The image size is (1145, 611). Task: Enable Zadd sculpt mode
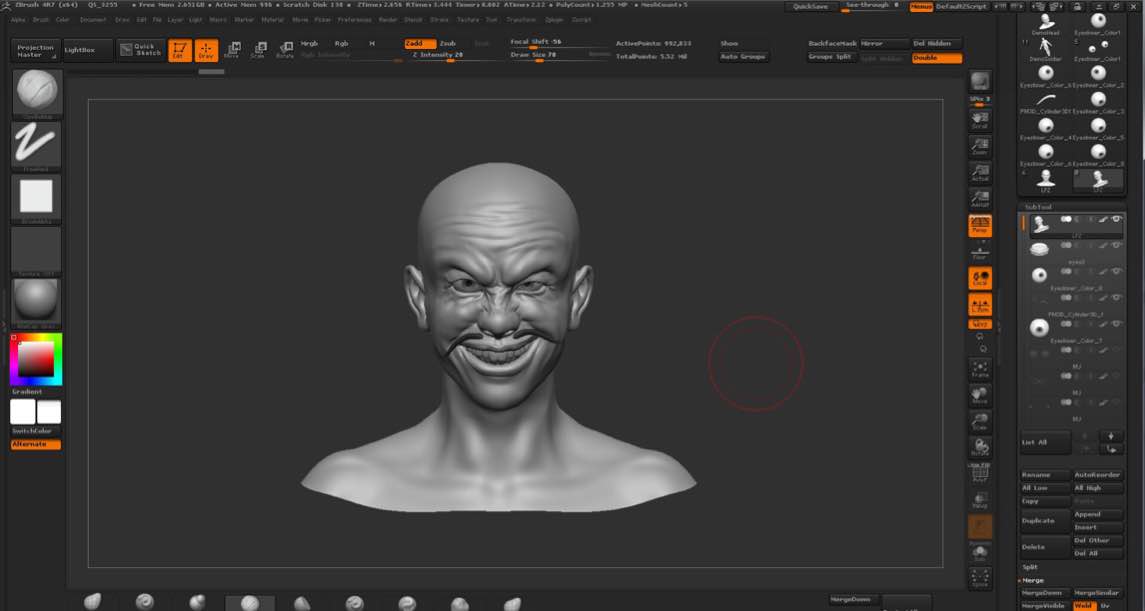click(421, 44)
